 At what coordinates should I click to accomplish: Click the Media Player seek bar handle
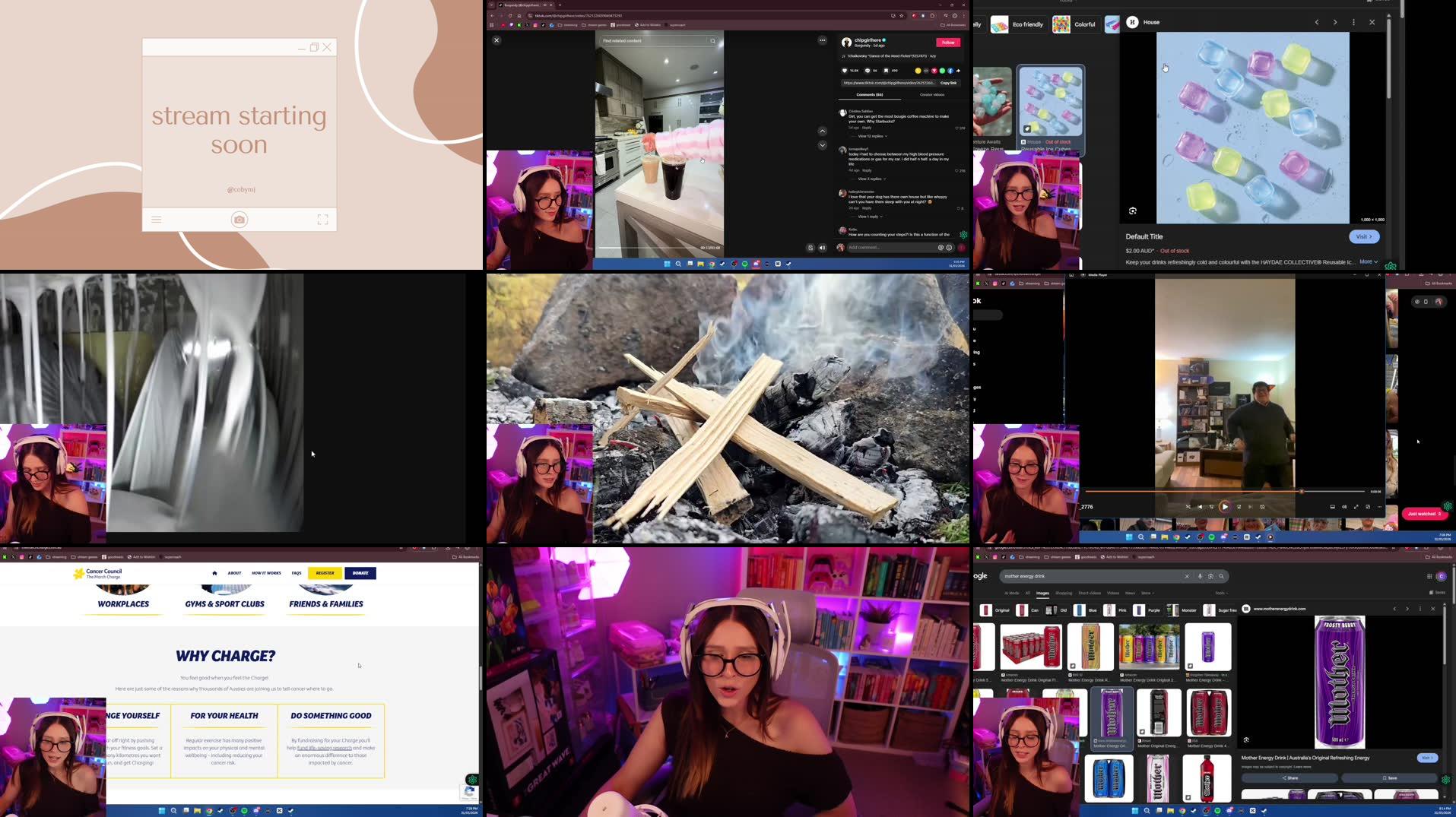tap(1302, 492)
